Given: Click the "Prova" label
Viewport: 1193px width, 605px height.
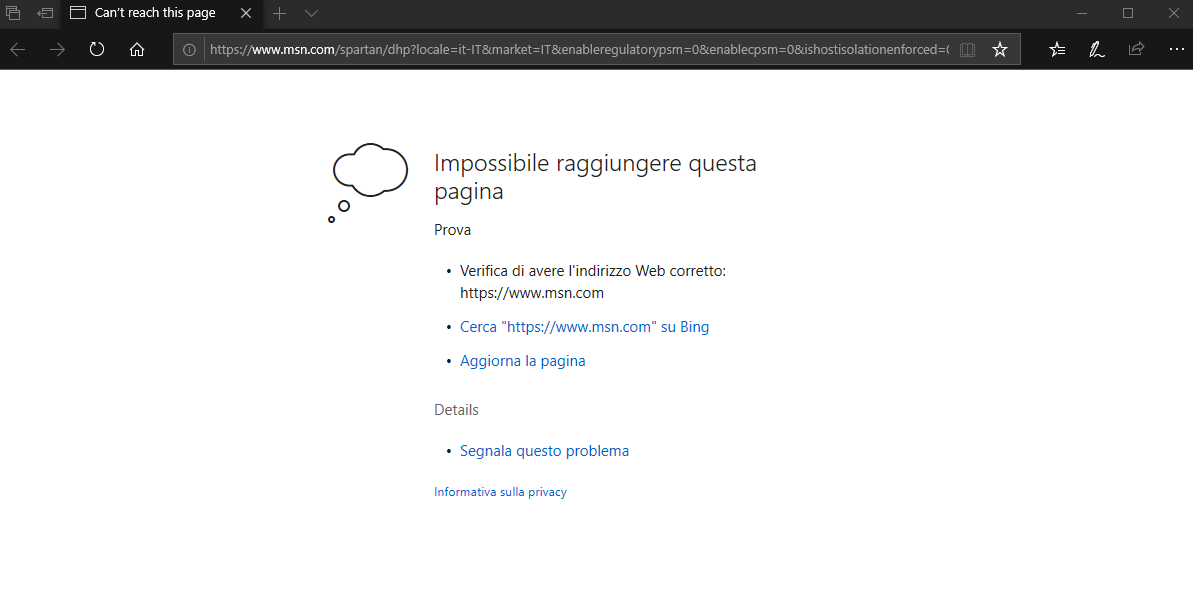Looking at the screenshot, I should [x=453, y=230].
